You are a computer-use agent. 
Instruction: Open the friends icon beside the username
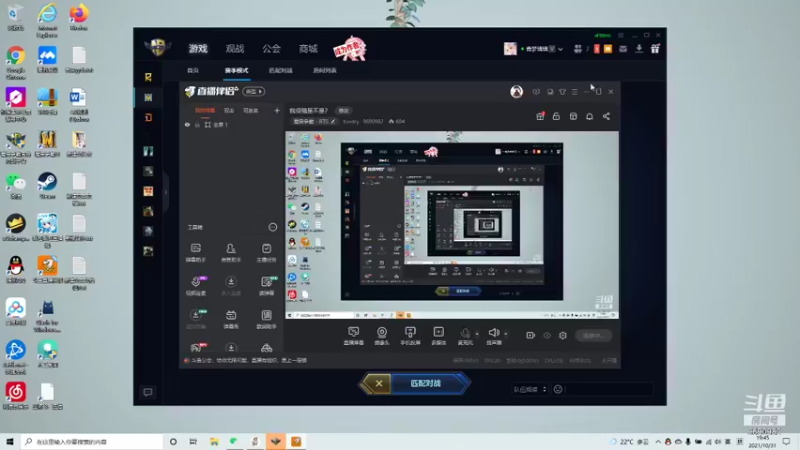(578, 49)
